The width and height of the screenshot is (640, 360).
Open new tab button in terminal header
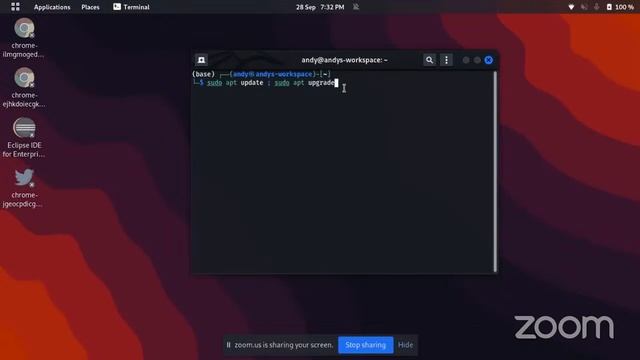201,60
